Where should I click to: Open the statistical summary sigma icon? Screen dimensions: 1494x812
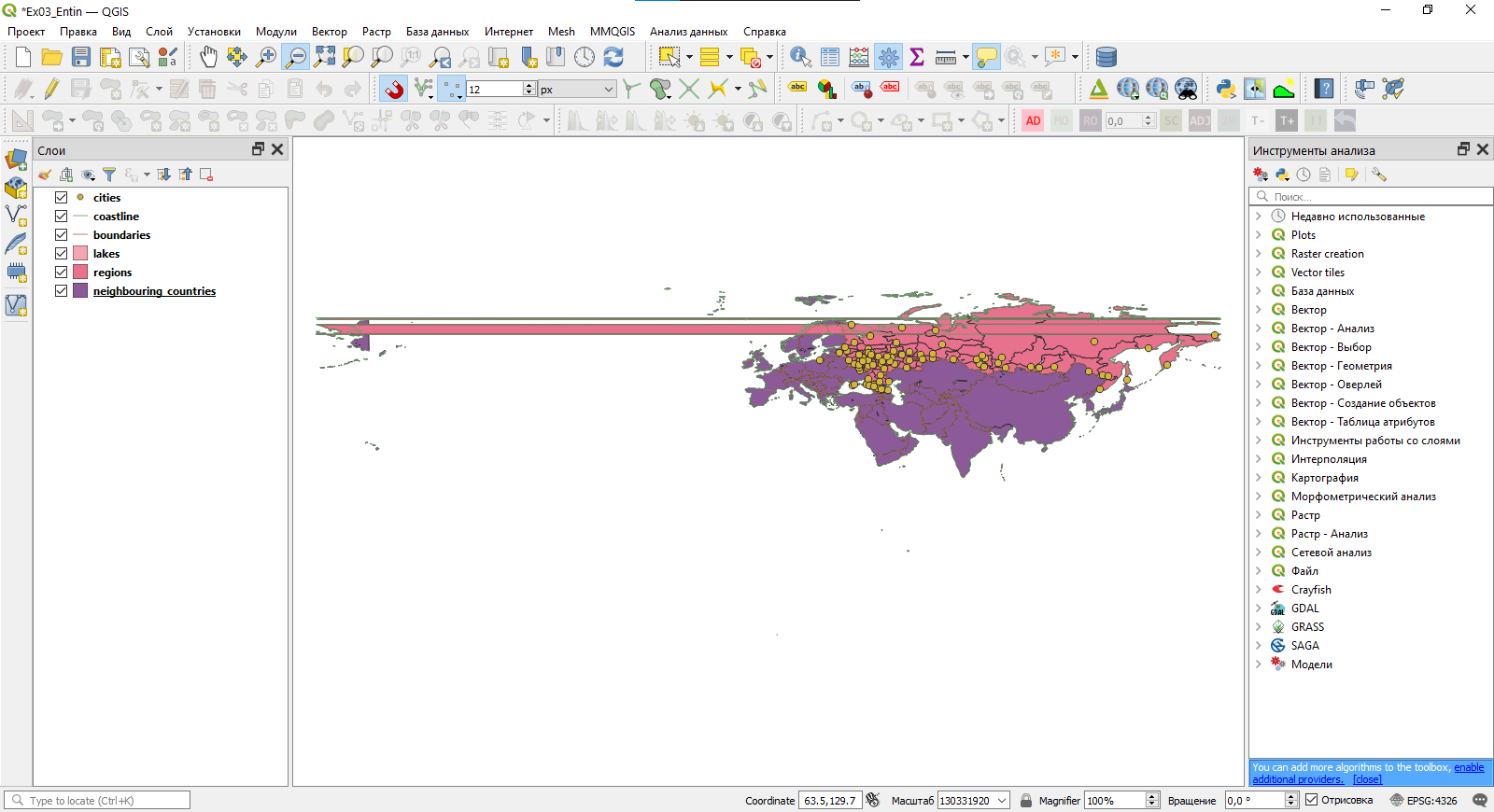(917, 57)
